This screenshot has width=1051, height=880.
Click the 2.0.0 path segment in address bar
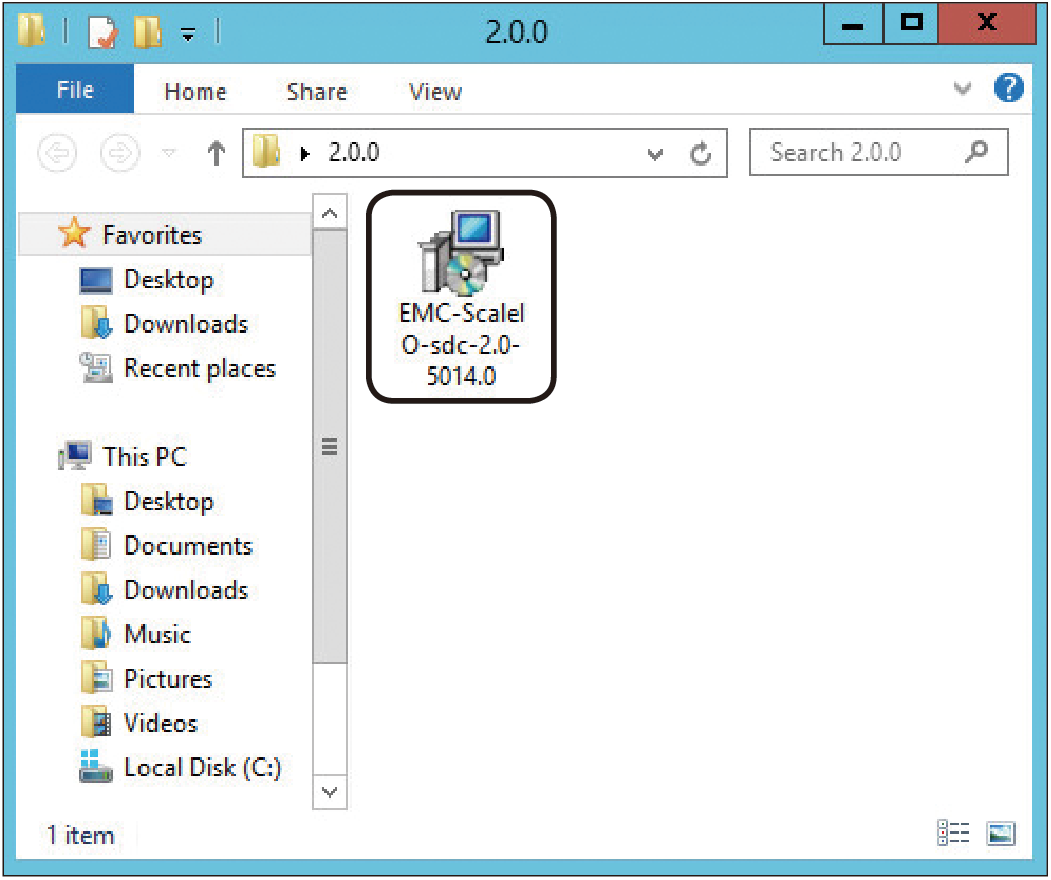tap(354, 152)
